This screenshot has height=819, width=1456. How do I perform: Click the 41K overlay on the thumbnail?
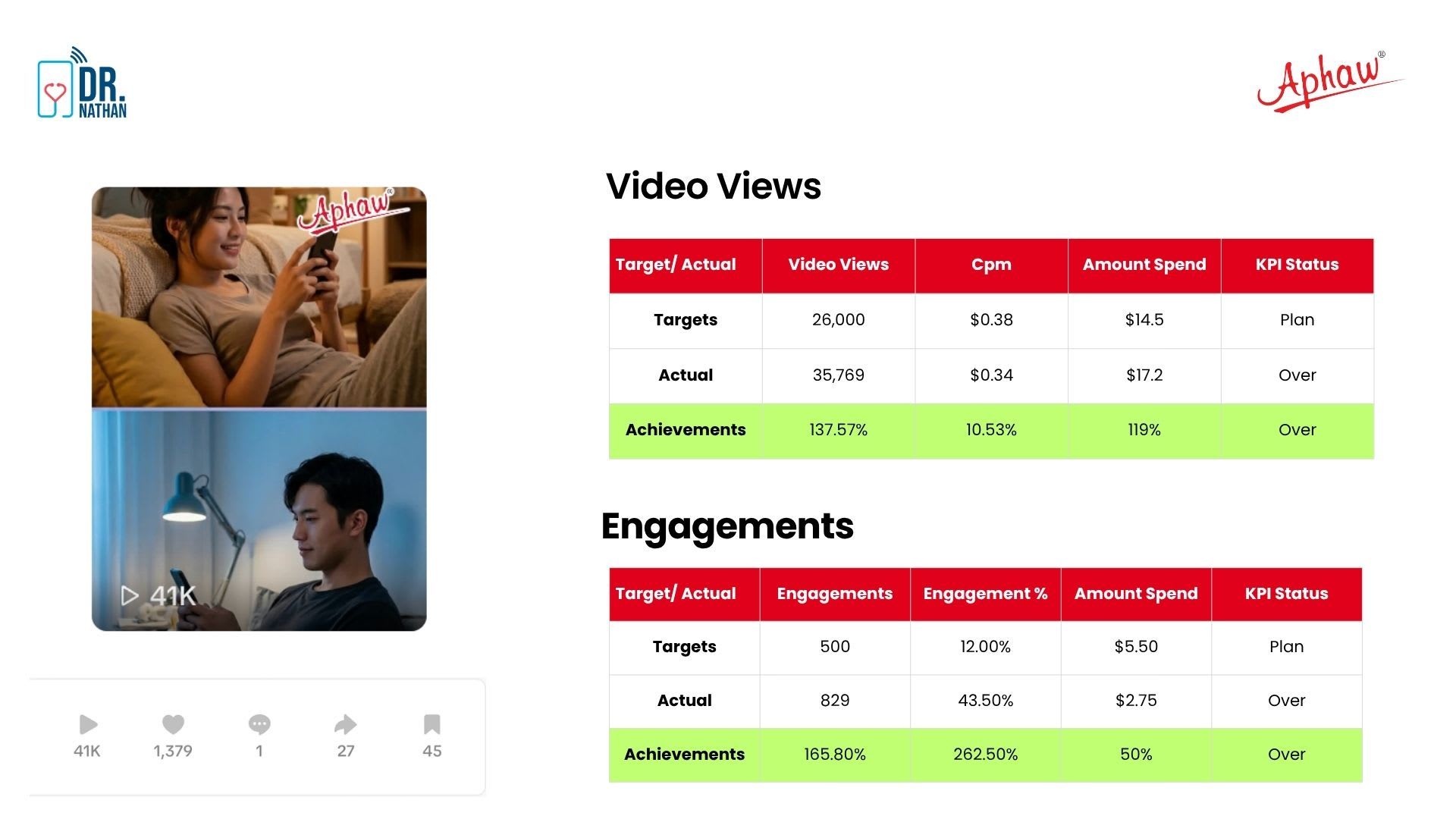pyautogui.click(x=173, y=596)
